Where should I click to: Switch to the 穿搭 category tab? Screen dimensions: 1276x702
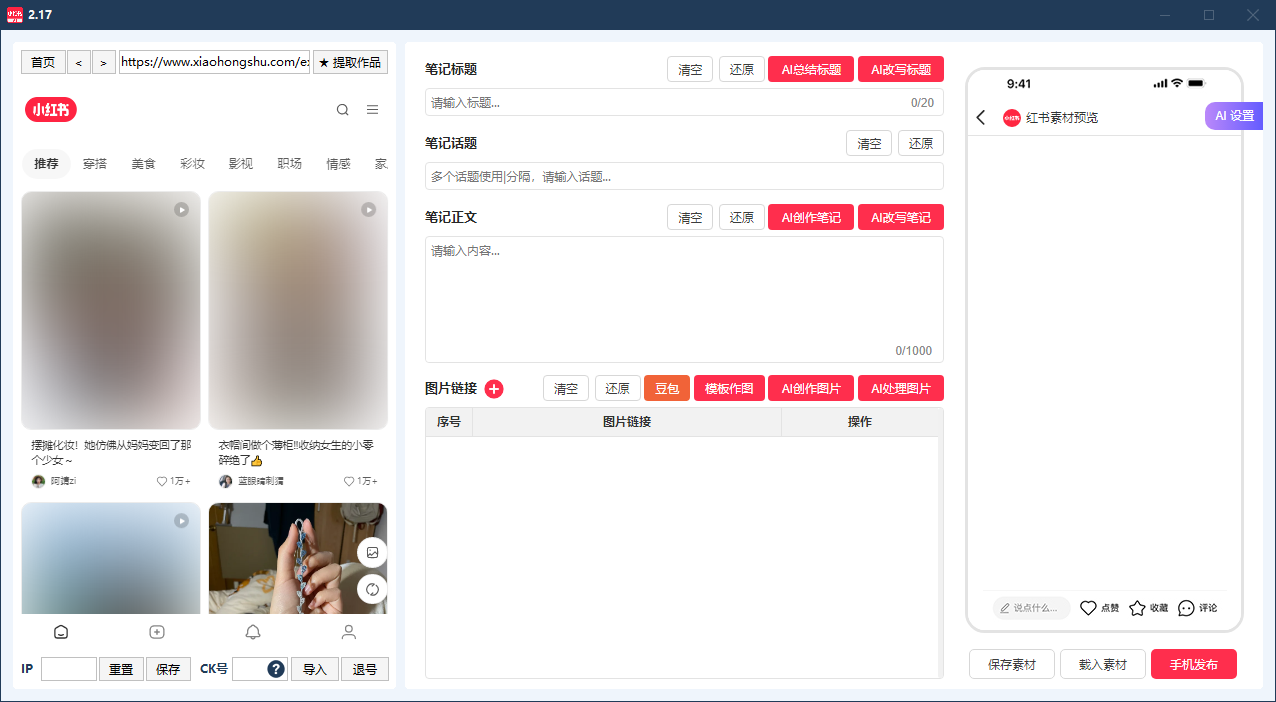pos(94,163)
